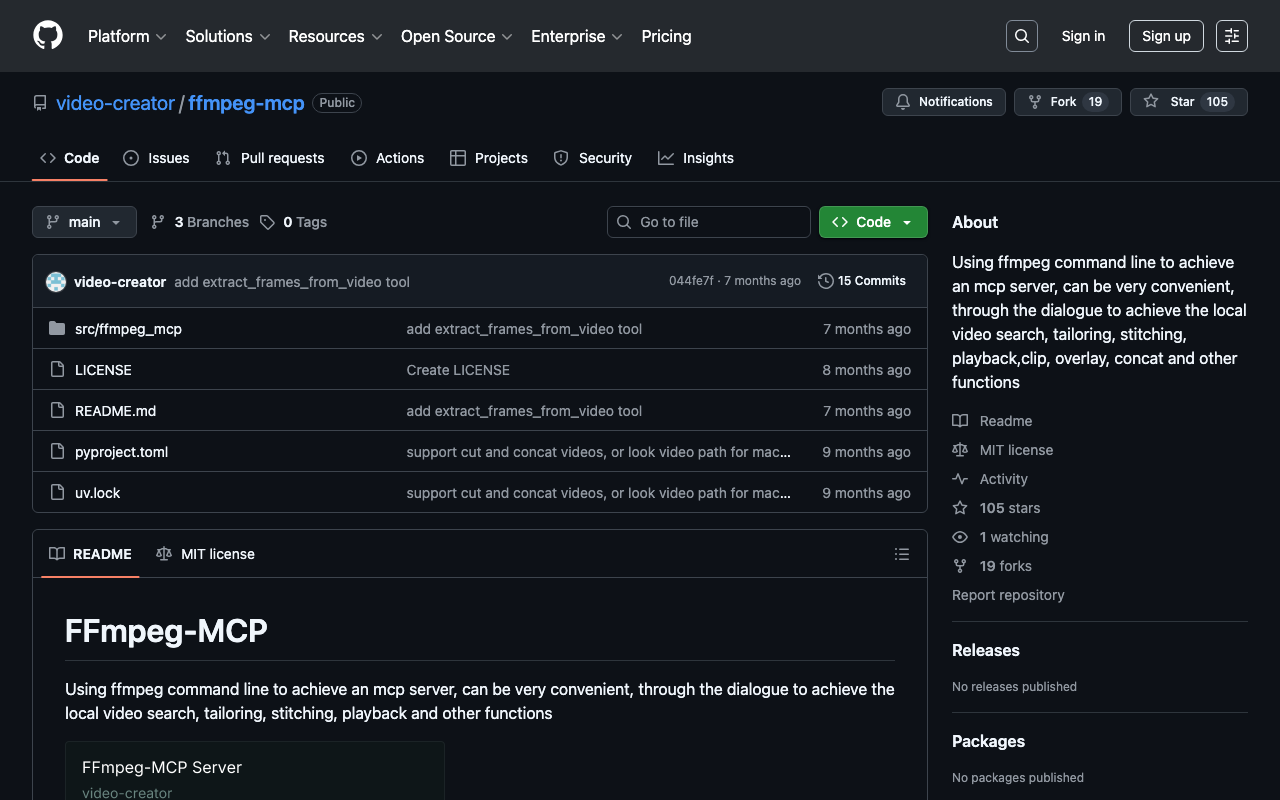Click the commit history clock icon
This screenshot has height=800, width=1280.
point(825,281)
